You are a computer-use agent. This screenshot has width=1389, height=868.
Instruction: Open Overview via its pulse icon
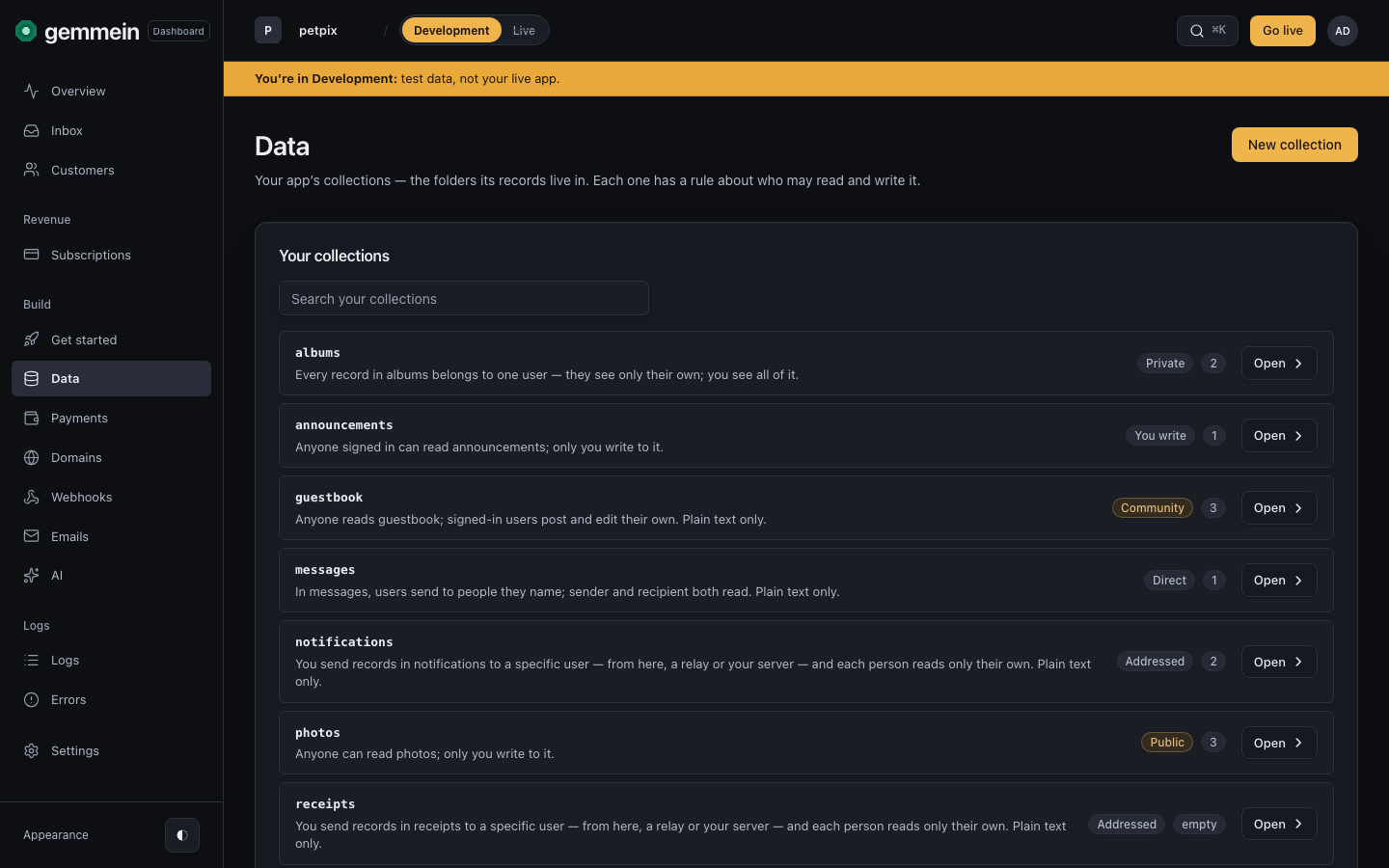[x=32, y=91]
